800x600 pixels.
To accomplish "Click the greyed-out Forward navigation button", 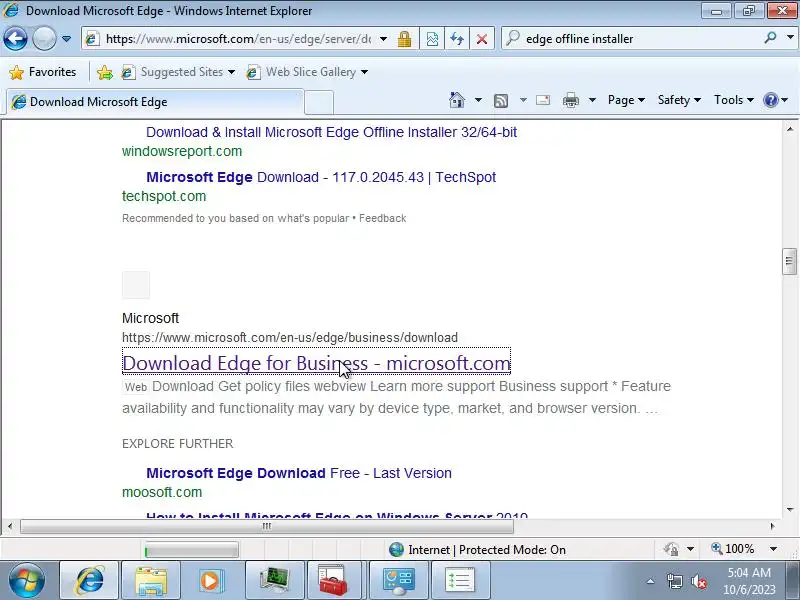I will point(44,38).
